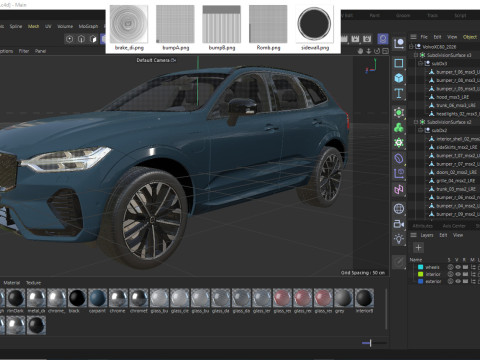Click the Render to Picture Viewer icon

coord(355,39)
